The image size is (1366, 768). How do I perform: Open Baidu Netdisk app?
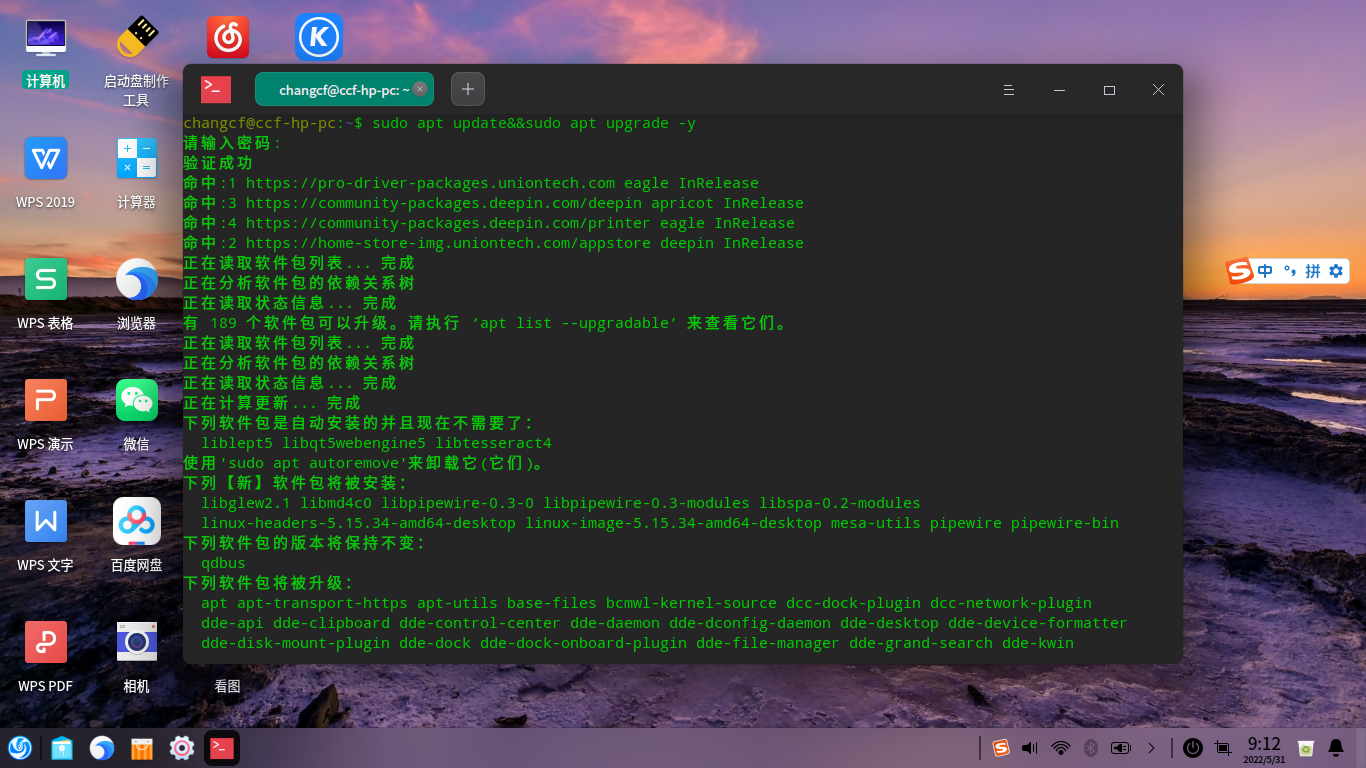coord(137,522)
